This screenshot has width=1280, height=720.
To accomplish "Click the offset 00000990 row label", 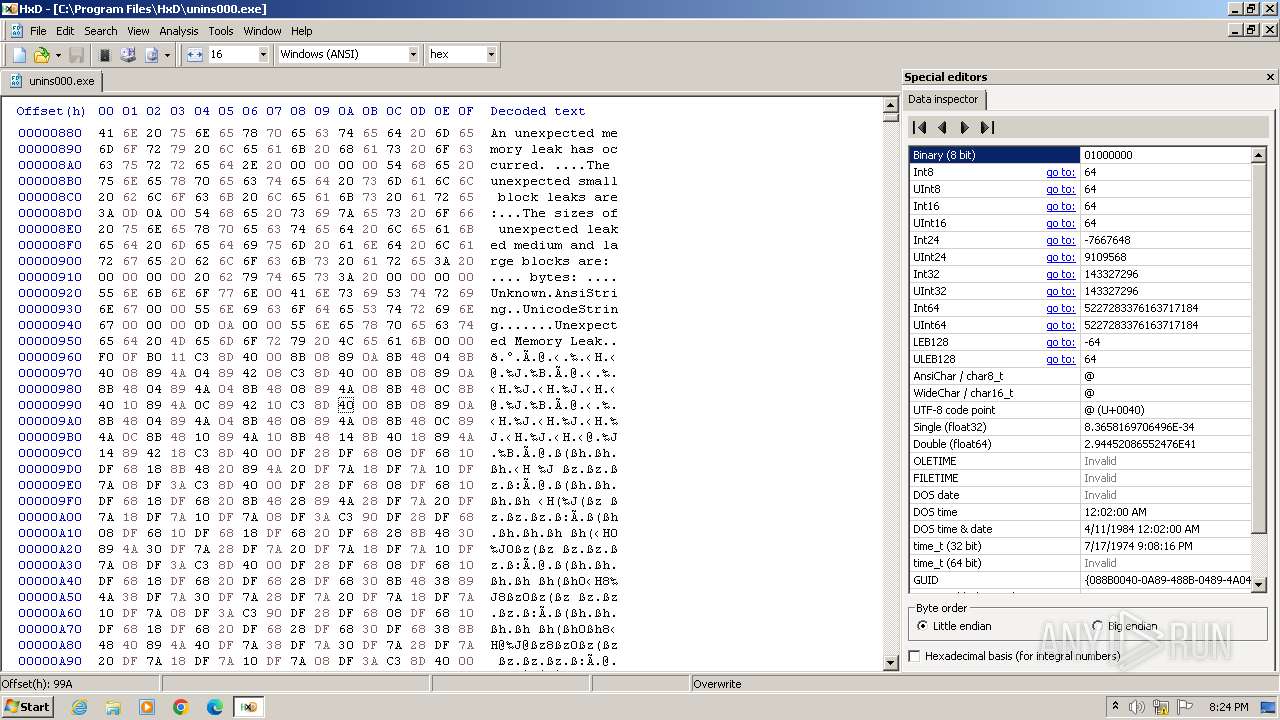I will point(50,405).
